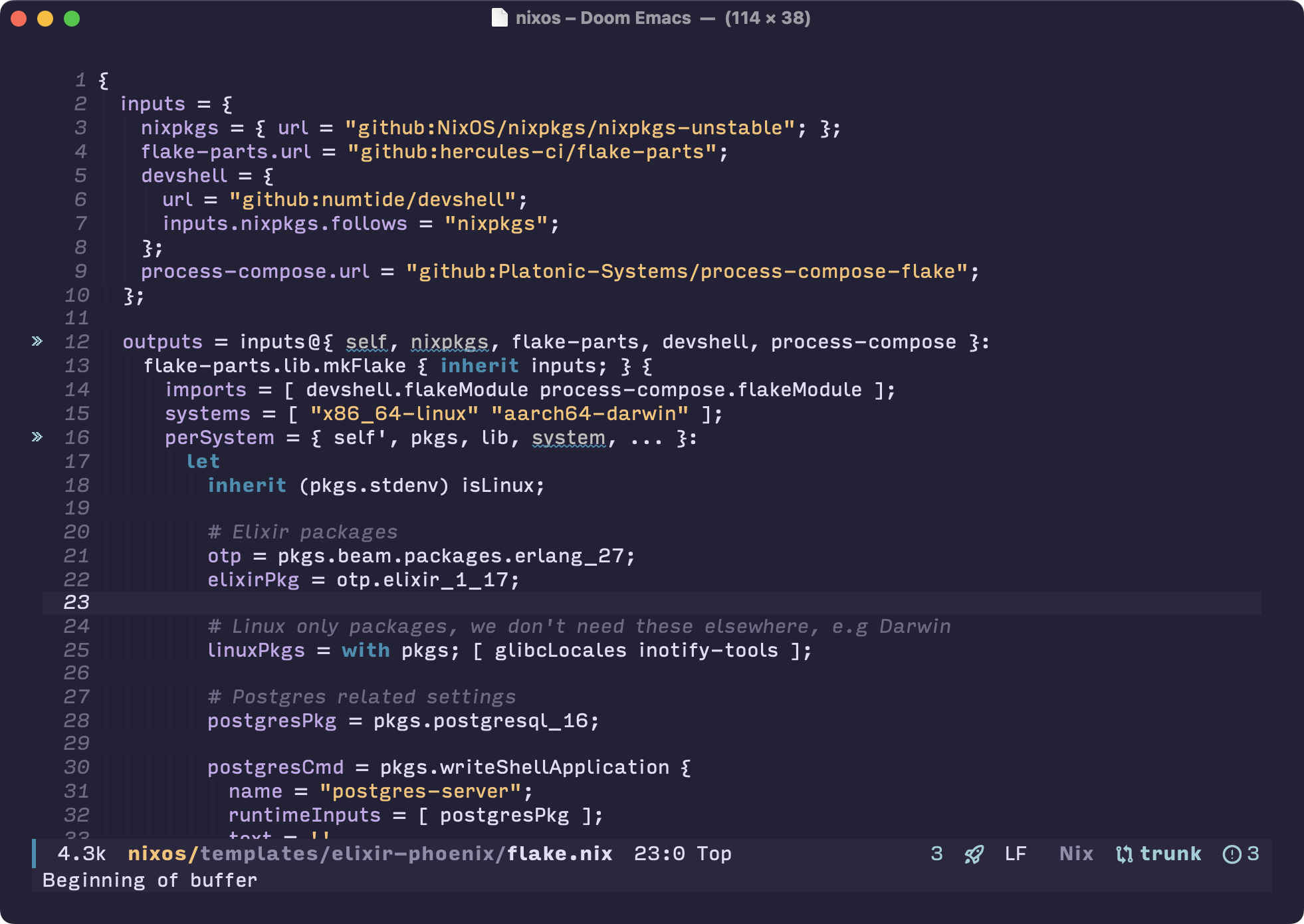Click postgresCmd on line 30
This screenshot has width=1304, height=924.
[276, 768]
